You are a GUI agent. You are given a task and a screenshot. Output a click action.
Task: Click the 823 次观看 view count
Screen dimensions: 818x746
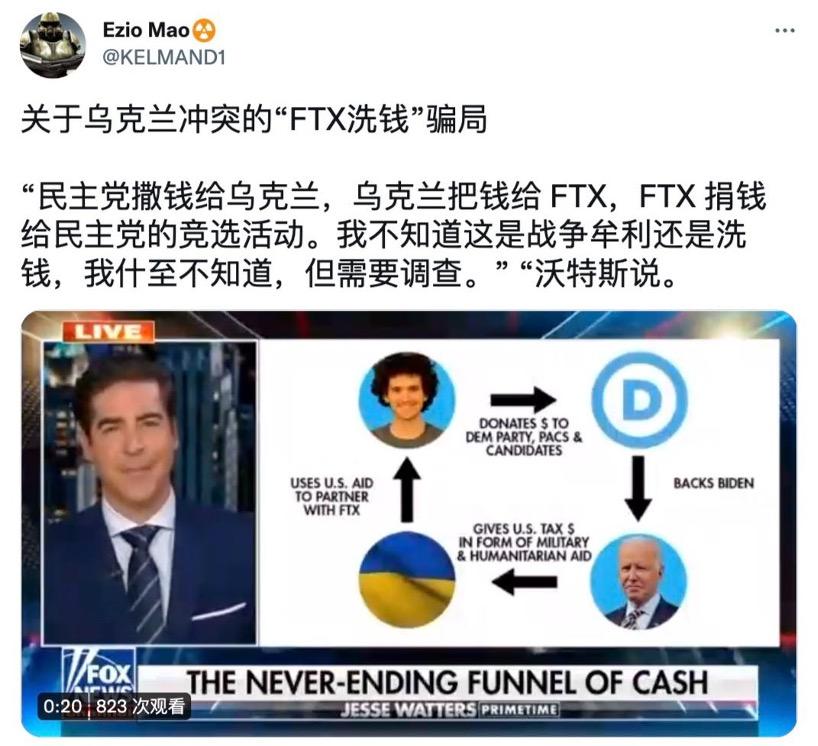tap(140, 706)
